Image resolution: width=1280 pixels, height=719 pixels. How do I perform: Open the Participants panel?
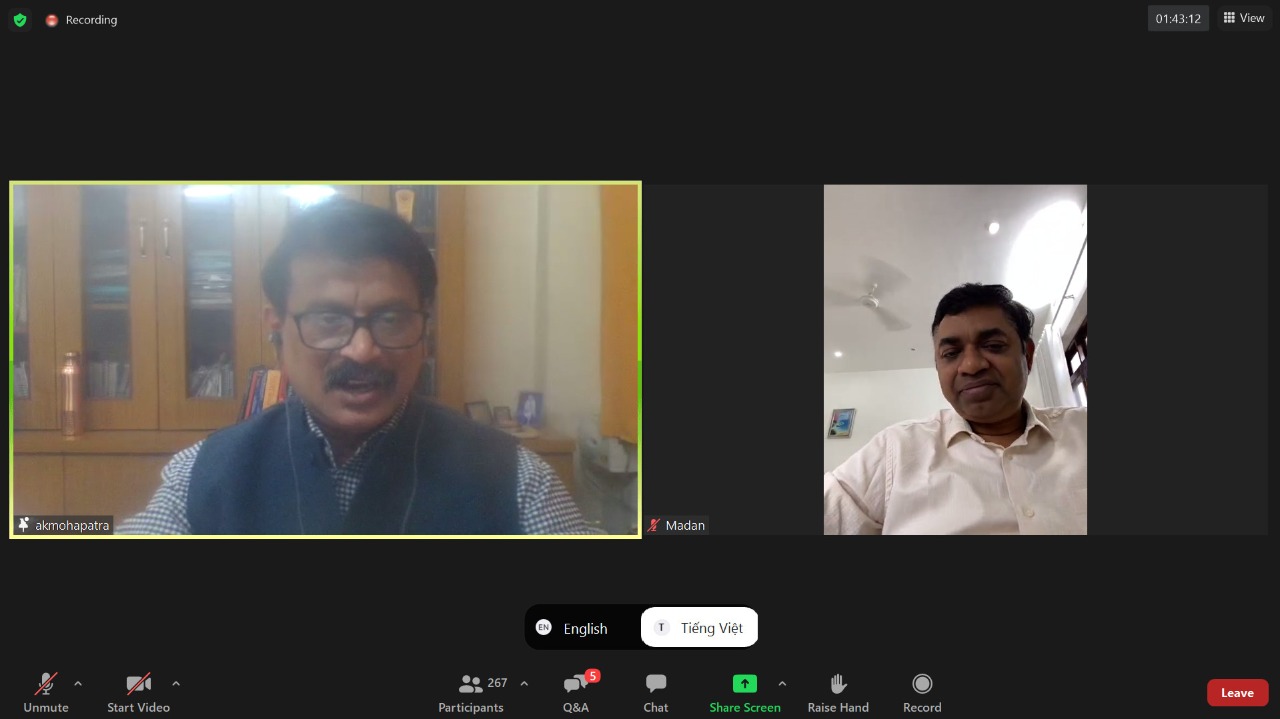(471, 692)
